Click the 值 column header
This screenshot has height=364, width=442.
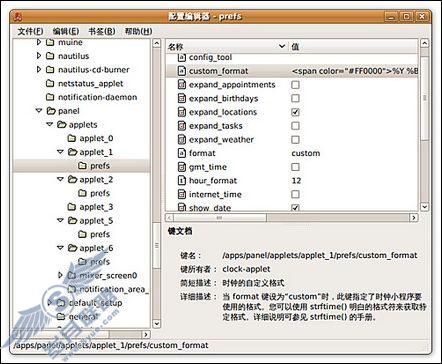click(353, 46)
